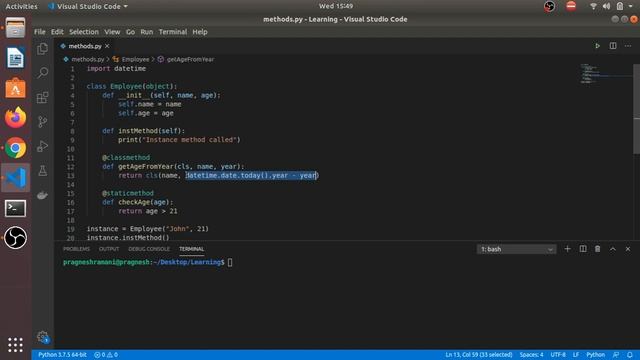Screen dimensions: 640x360
Task: Open the Go menu
Action: point(130,32)
